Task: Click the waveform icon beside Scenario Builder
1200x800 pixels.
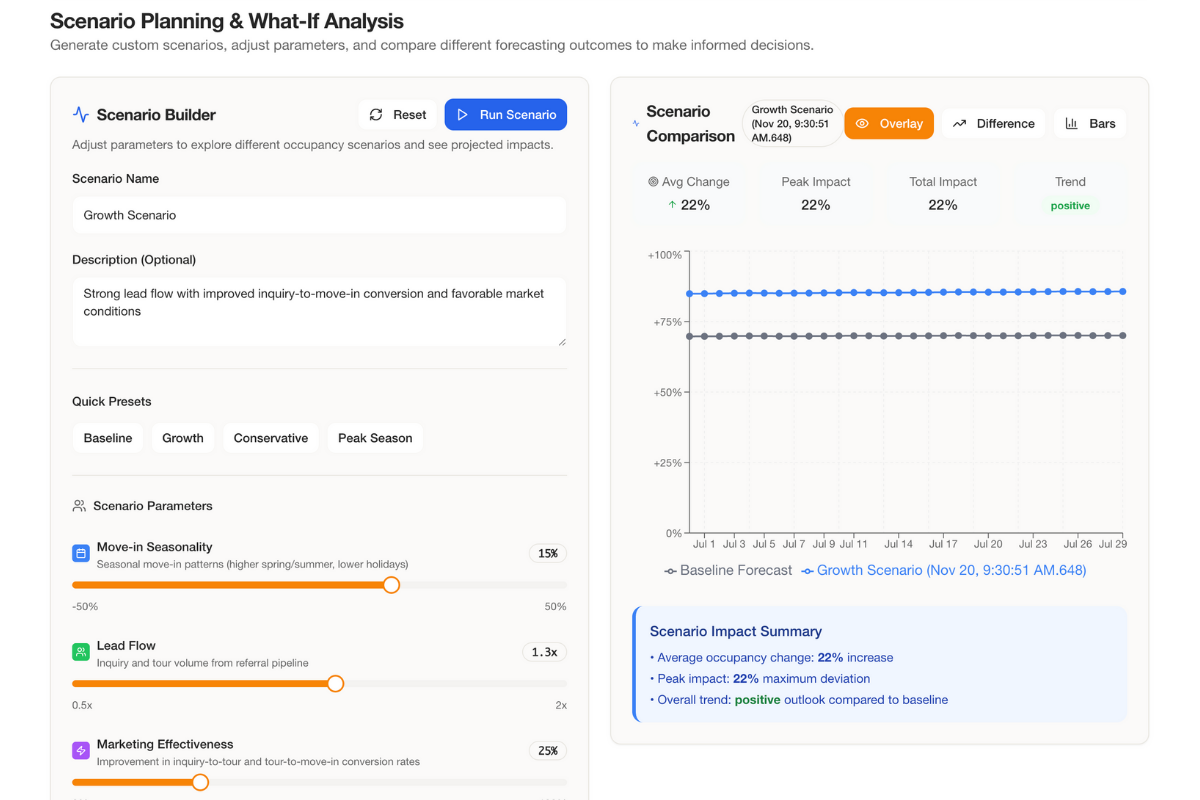Action: (81, 115)
